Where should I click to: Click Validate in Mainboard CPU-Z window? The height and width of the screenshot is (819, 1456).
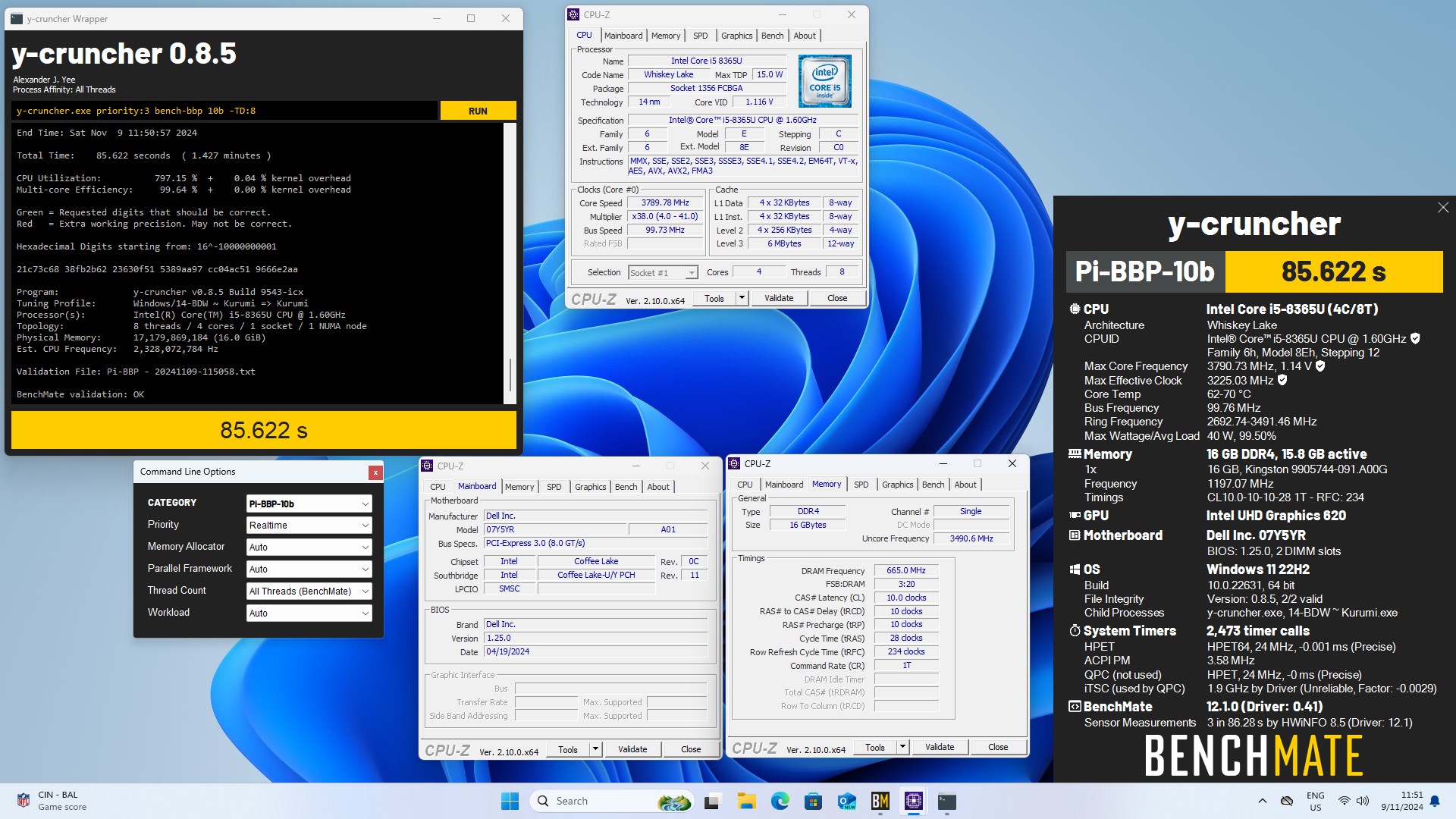tap(632, 750)
